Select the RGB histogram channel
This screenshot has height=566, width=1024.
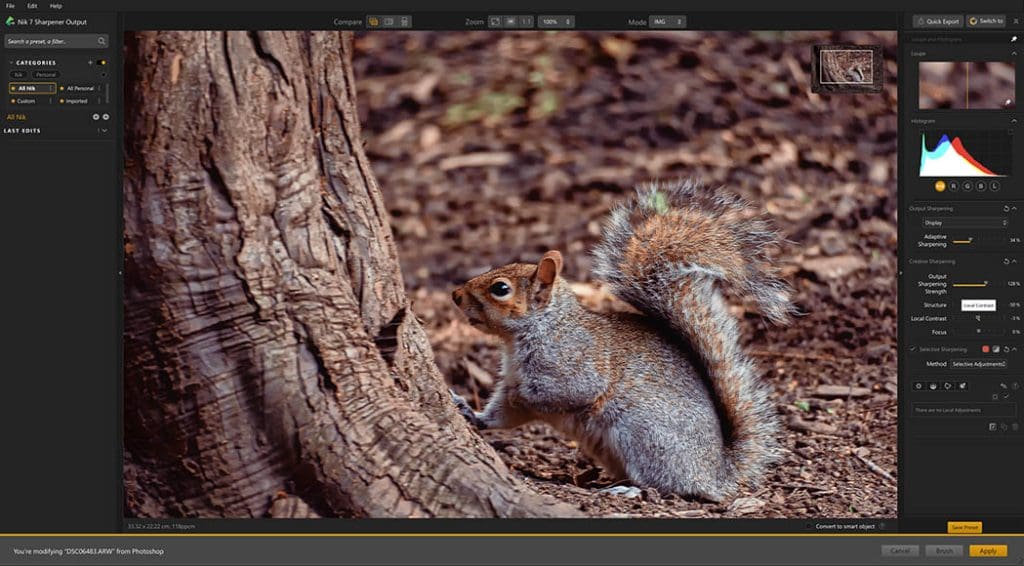[940, 186]
